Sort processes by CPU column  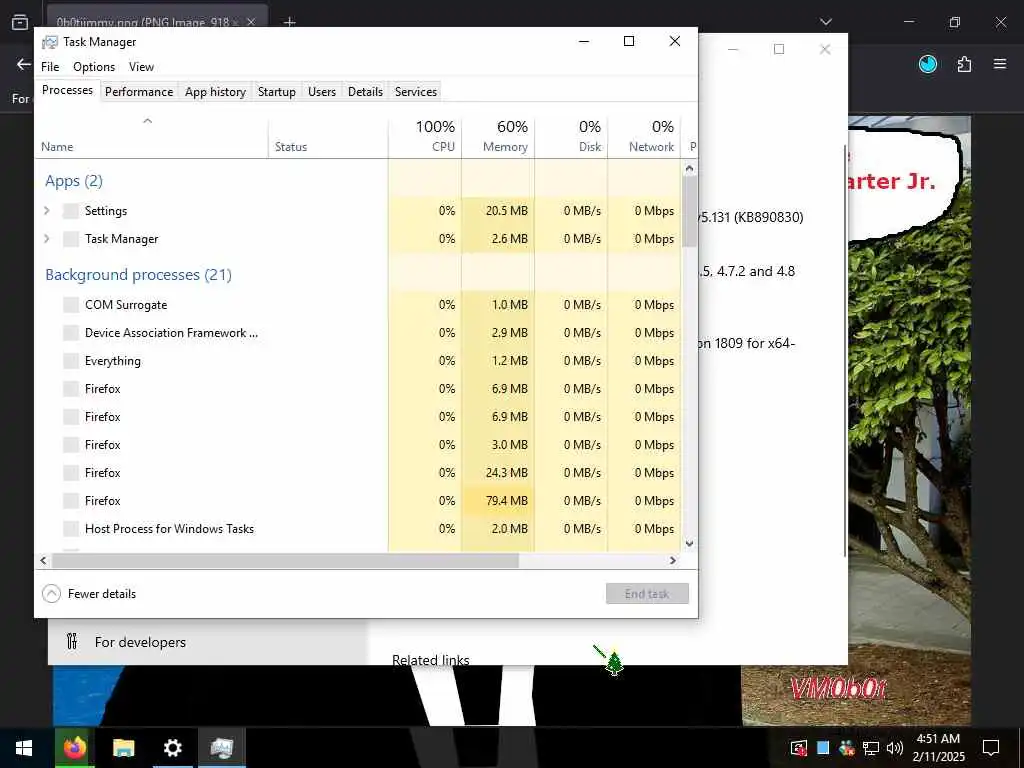click(x=425, y=136)
